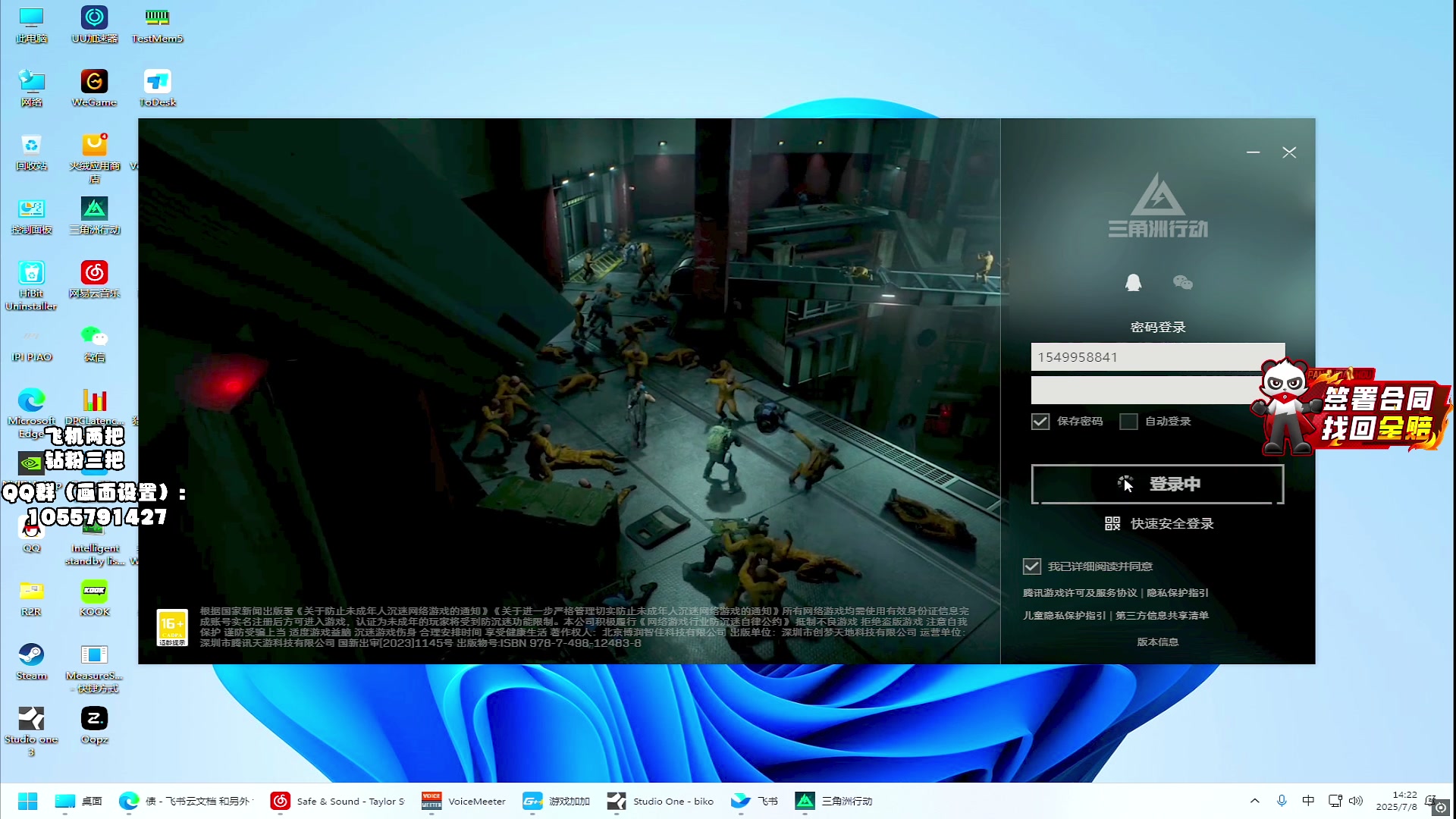Enable the 自动登录 checkbox

(1128, 421)
